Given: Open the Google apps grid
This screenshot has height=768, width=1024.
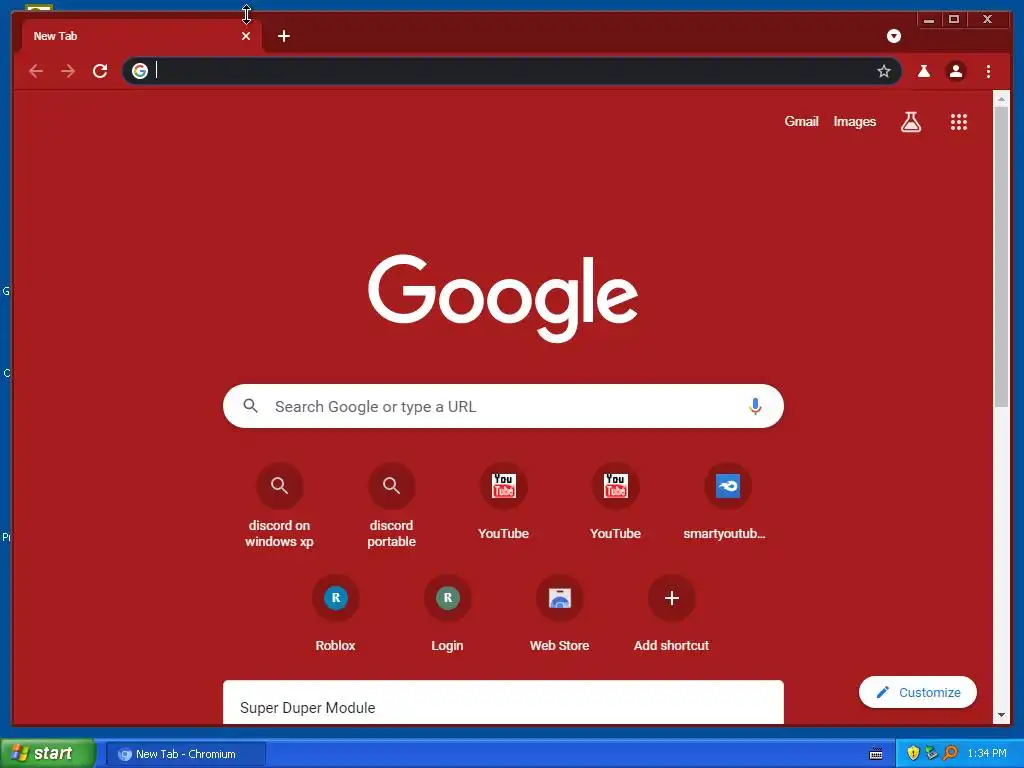Looking at the screenshot, I should (x=959, y=121).
